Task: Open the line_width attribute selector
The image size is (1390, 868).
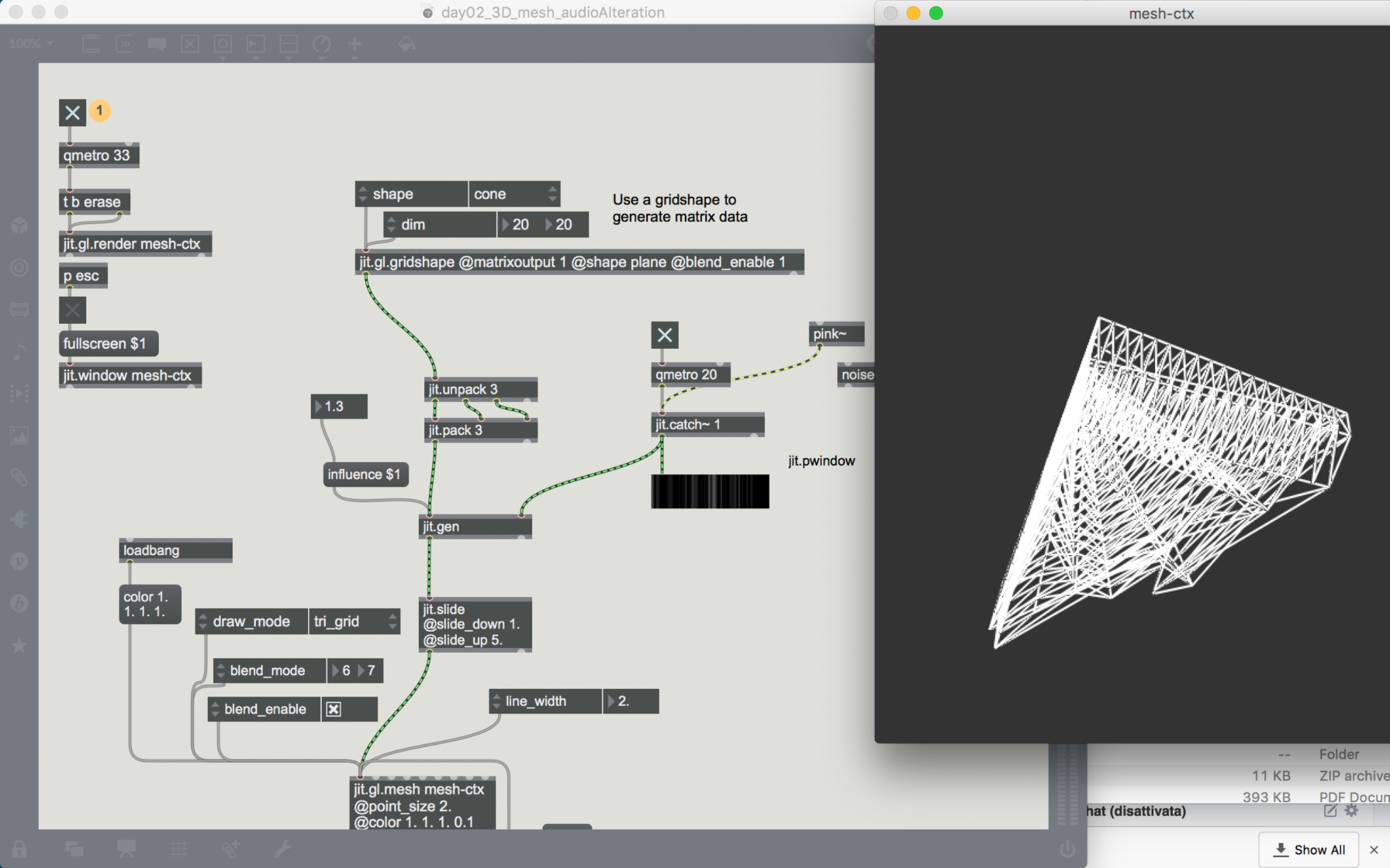Action: (x=546, y=701)
